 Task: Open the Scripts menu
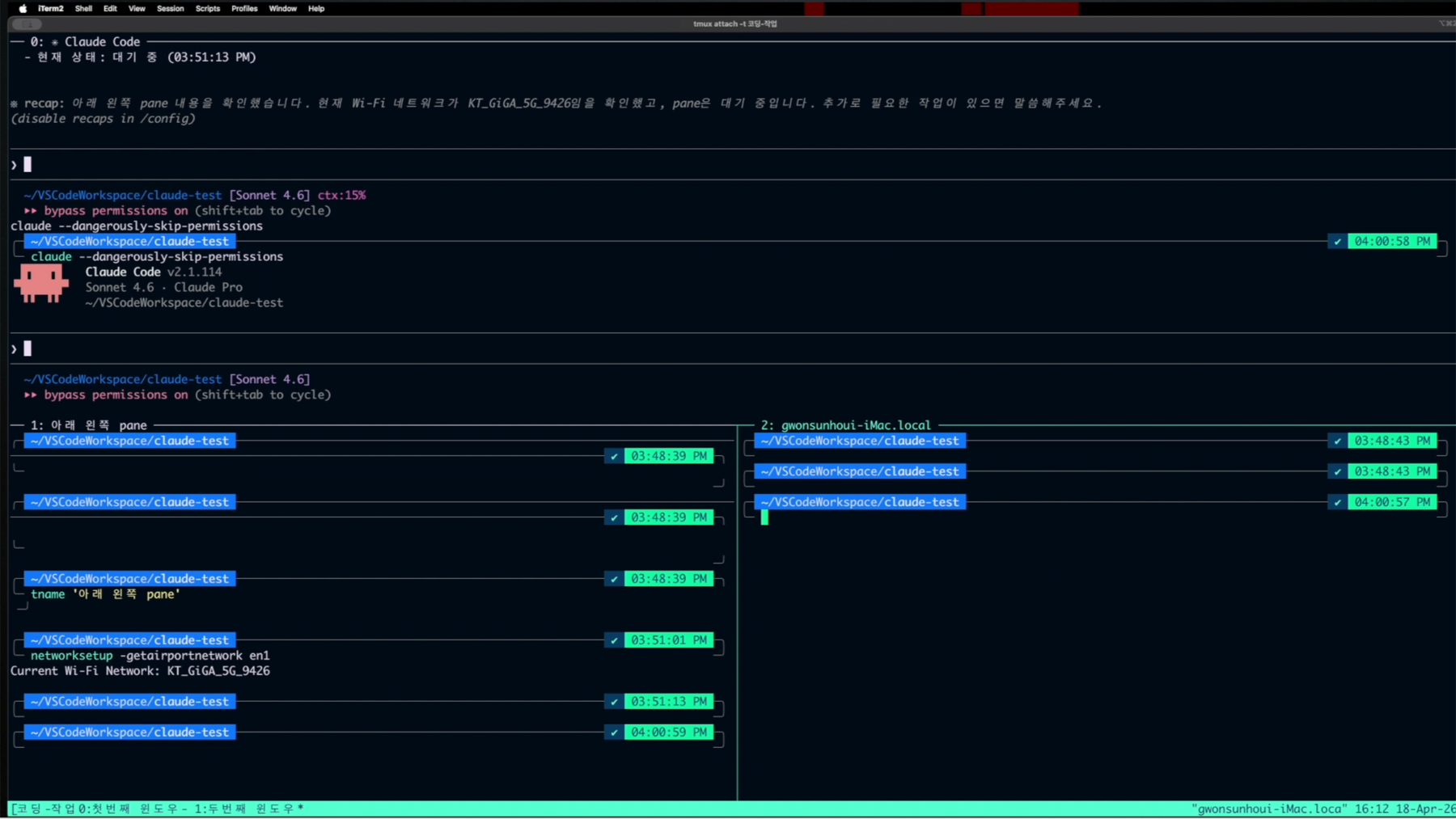(x=208, y=8)
